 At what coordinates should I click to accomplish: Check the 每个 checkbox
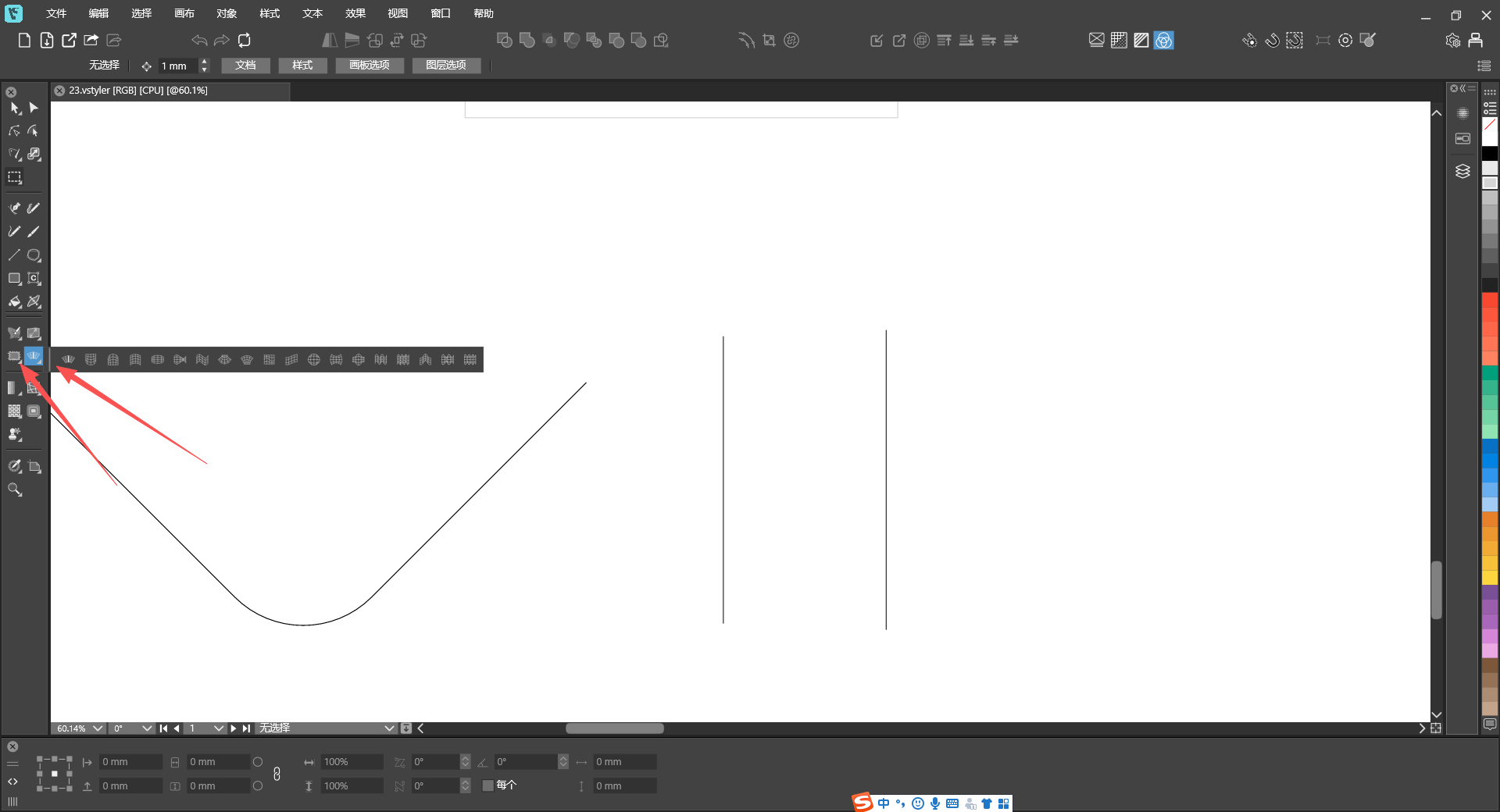[488, 785]
